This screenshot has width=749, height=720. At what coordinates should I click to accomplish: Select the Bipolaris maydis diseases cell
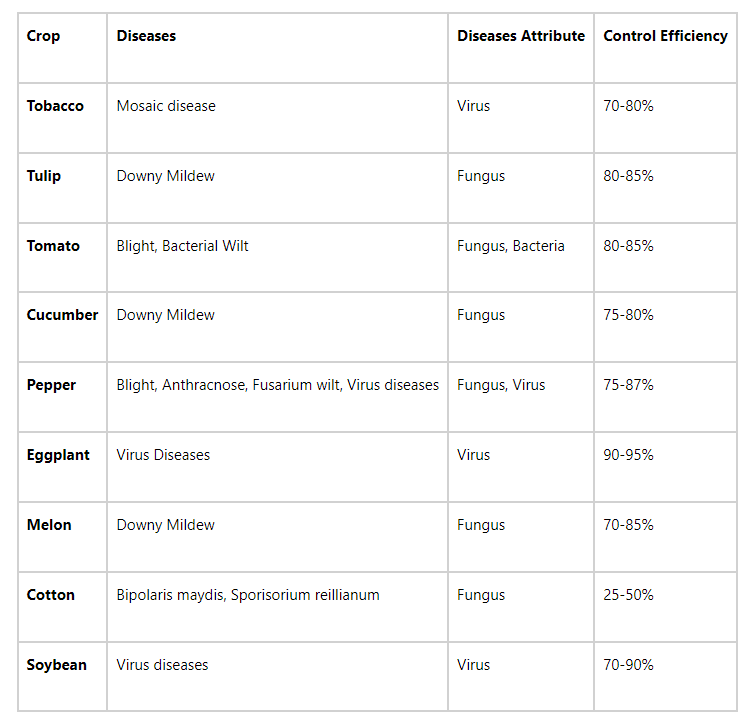(248, 595)
